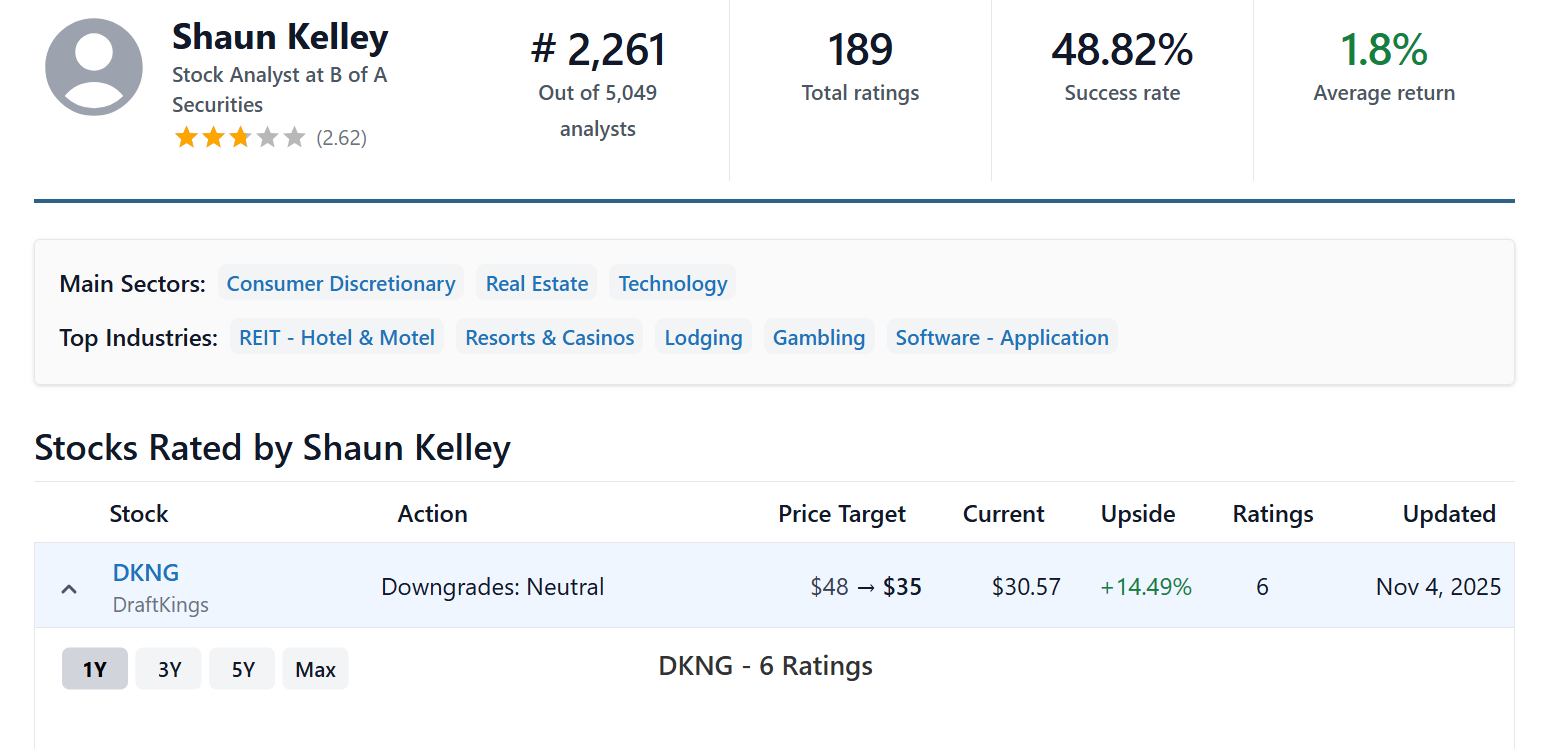The image size is (1551, 749).
Task: Select the Gambling industry tag
Action: pos(819,337)
